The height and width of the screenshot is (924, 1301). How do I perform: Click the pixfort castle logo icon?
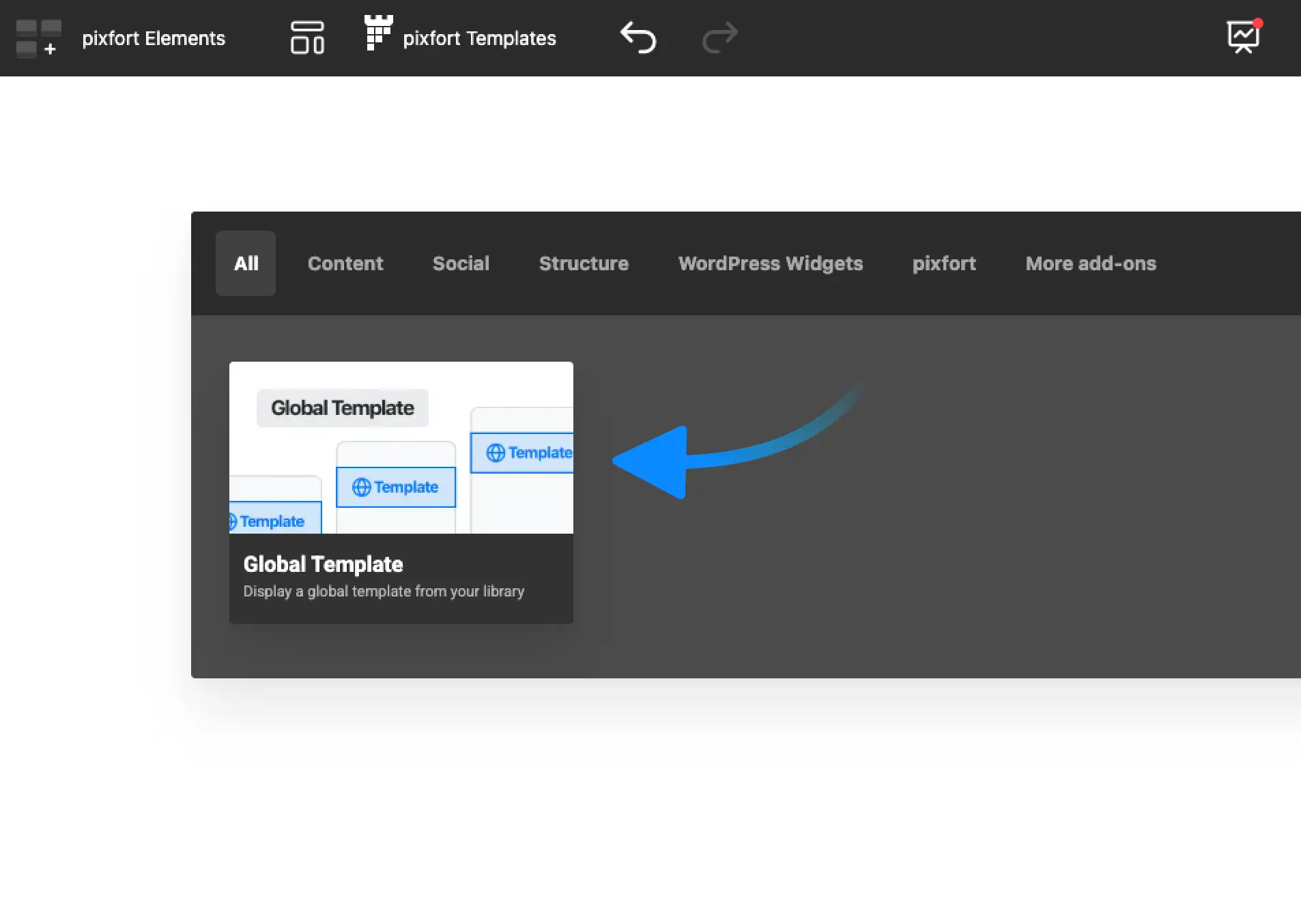[378, 33]
